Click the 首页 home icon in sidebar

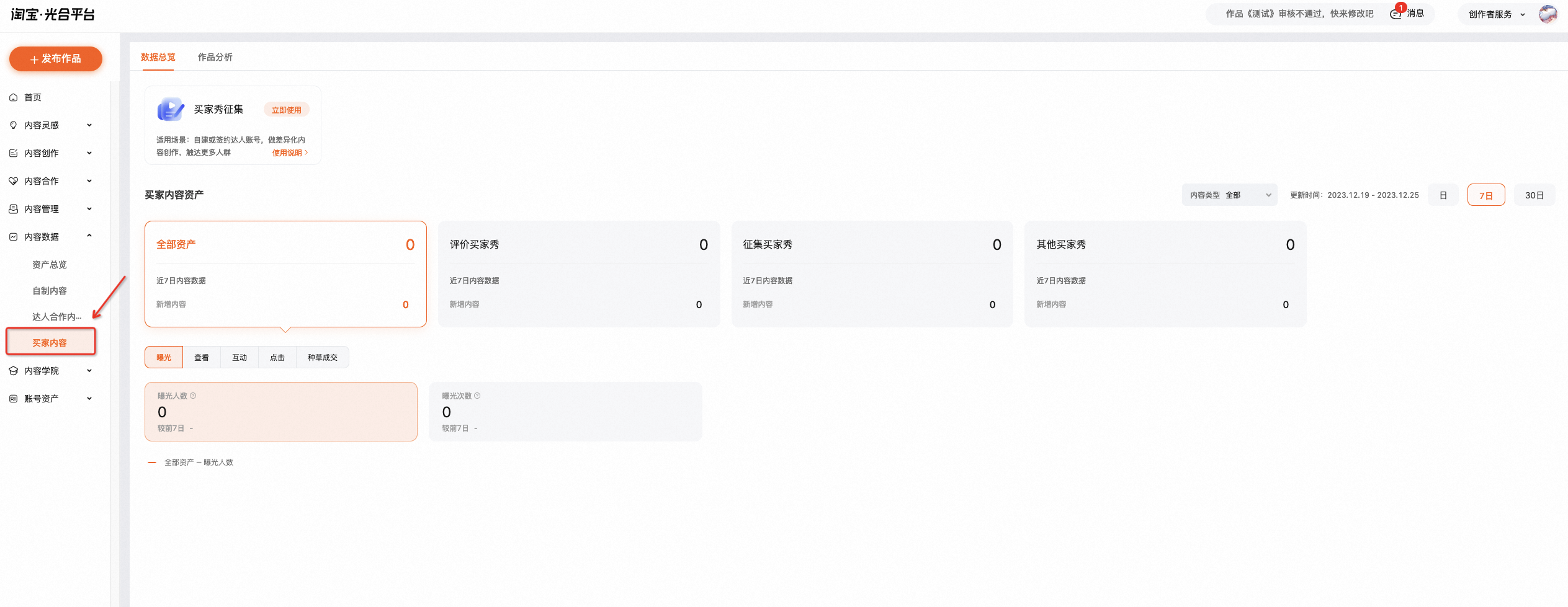(13, 97)
